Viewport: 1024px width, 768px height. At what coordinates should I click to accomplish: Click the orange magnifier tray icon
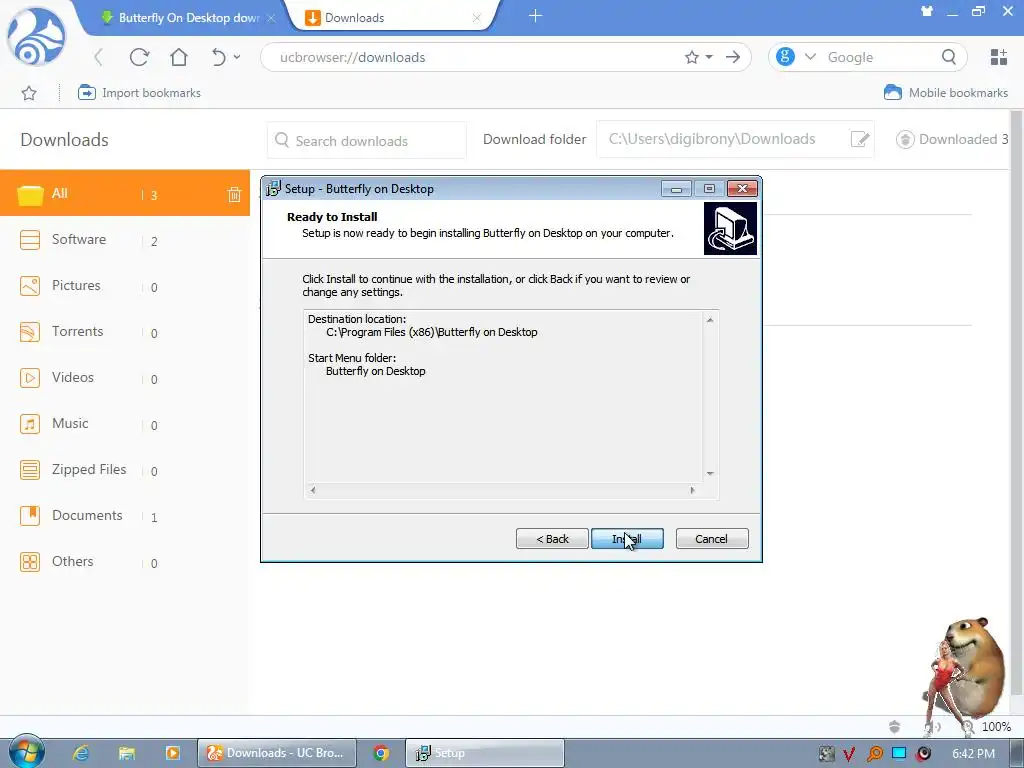tap(874, 754)
